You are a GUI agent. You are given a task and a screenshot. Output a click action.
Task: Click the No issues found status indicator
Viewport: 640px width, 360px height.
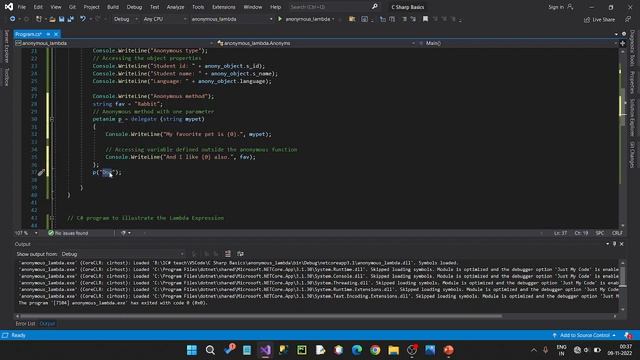tap(68, 233)
